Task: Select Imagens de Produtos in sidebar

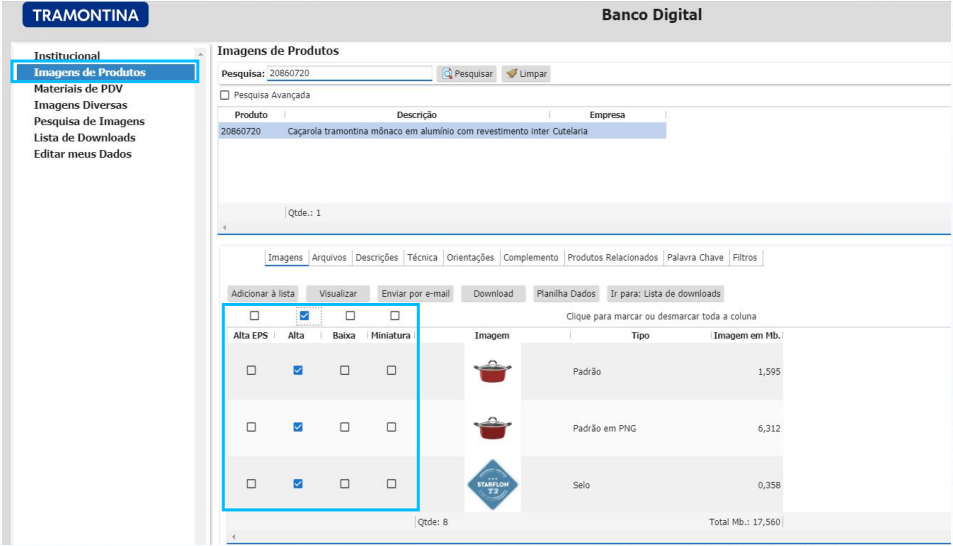Action: coord(105,72)
